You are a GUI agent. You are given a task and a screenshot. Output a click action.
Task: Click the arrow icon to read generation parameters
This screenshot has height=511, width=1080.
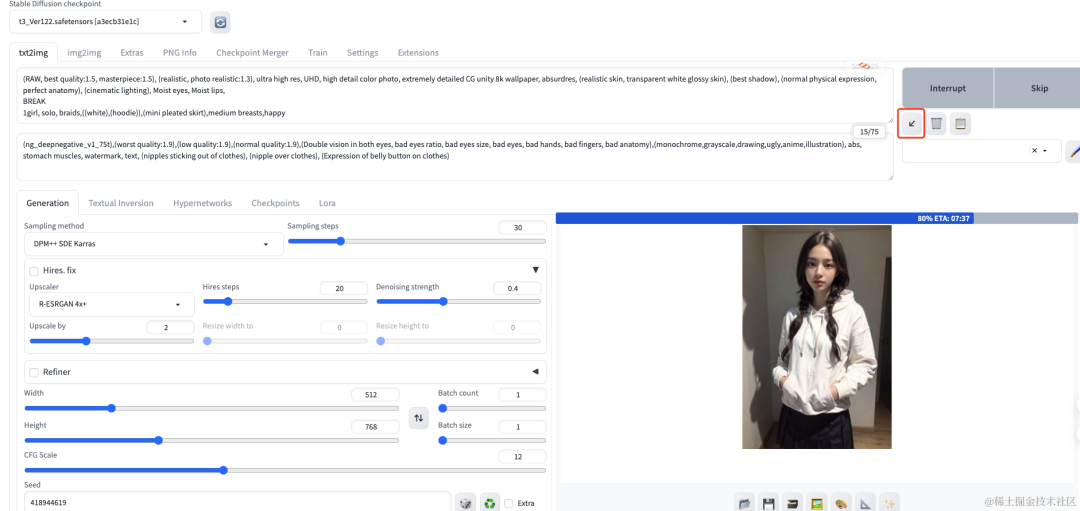(912, 124)
